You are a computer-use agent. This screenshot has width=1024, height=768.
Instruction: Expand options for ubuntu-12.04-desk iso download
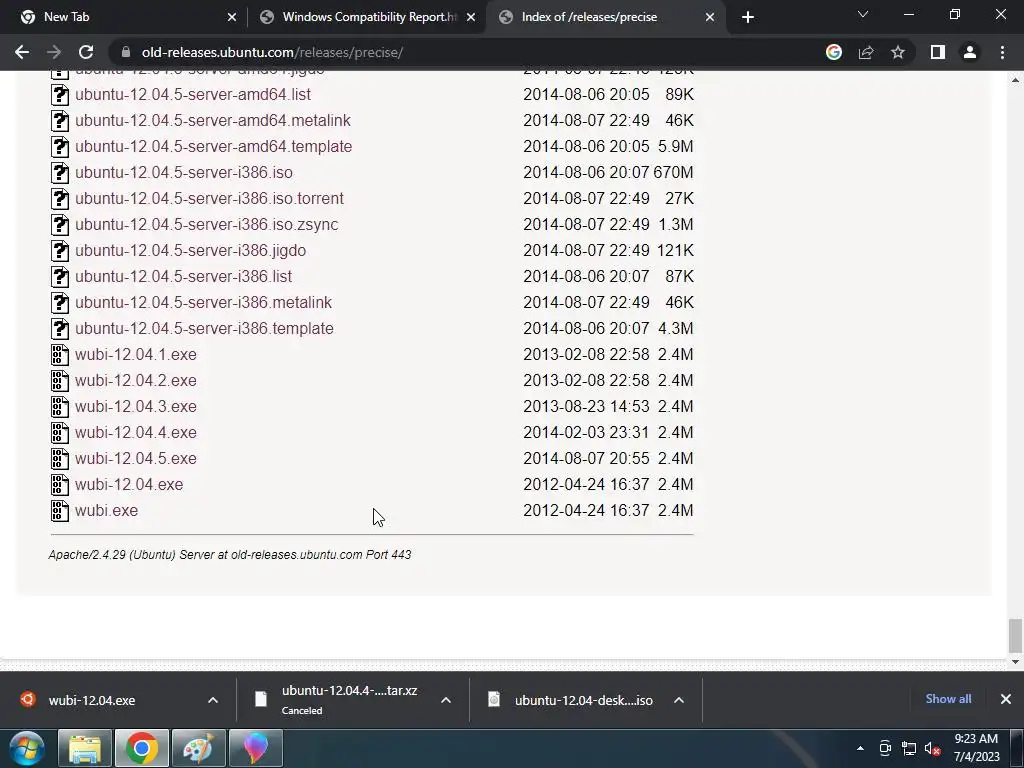679,700
